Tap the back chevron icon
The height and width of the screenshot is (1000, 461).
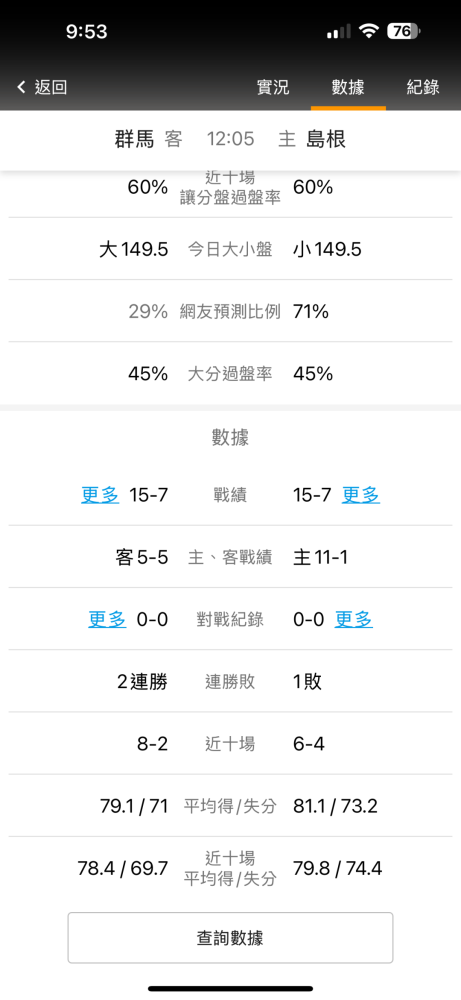click(22, 87)
